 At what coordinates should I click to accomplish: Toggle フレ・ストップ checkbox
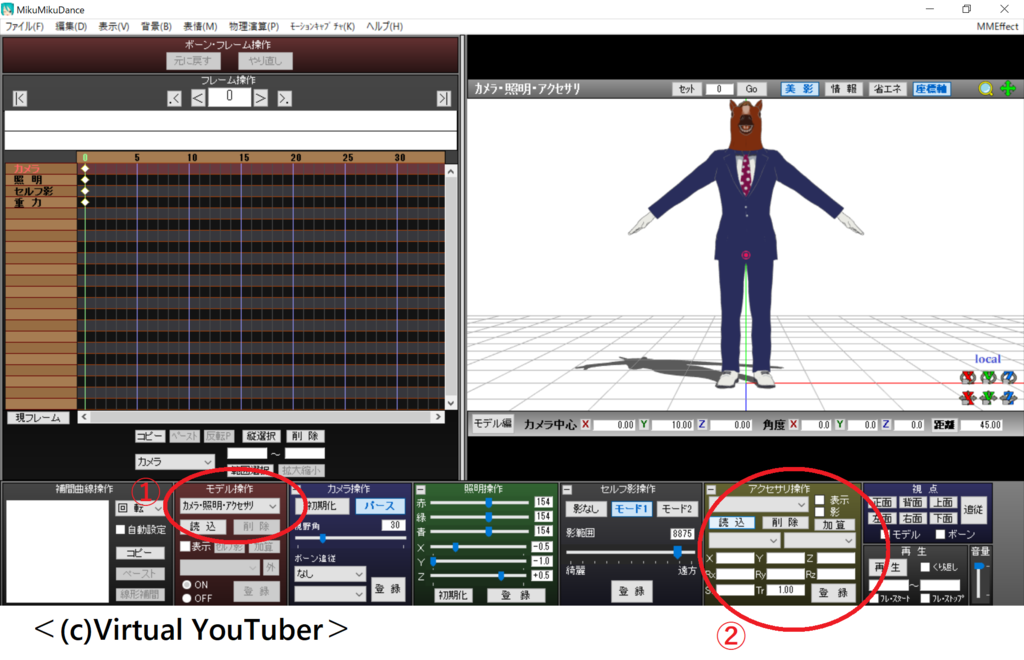[x=925, y=598]
